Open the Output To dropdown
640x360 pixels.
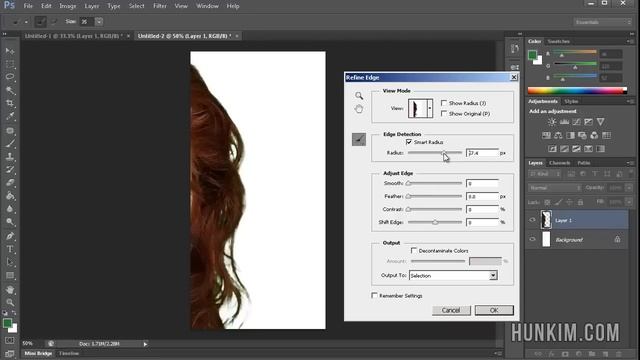[x=493, y=276]
